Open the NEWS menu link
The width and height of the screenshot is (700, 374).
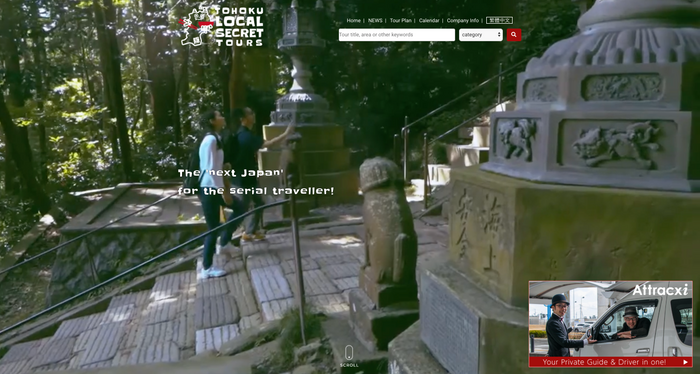pyautogui.click(x=375, y=21)
